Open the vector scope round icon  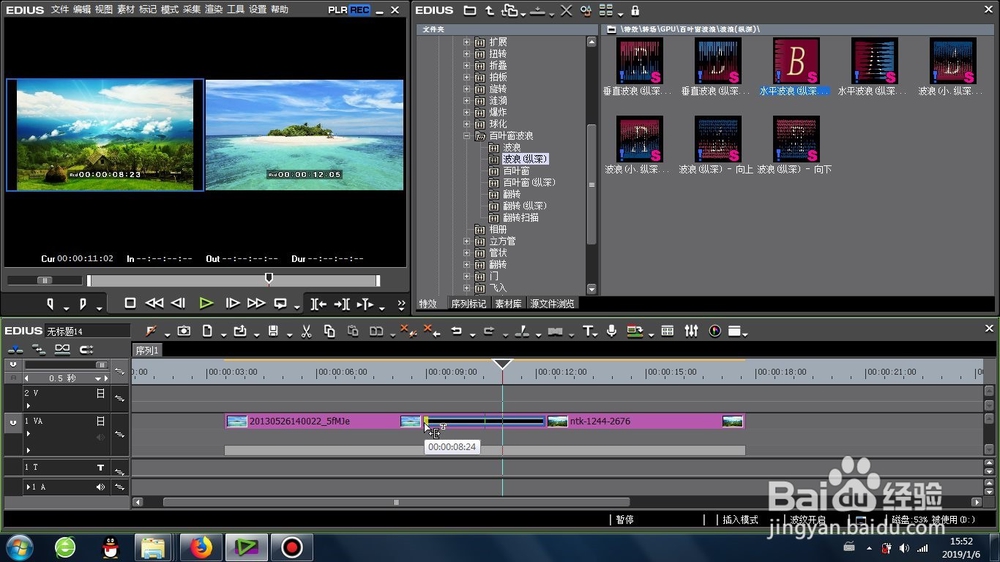point(715,331)
